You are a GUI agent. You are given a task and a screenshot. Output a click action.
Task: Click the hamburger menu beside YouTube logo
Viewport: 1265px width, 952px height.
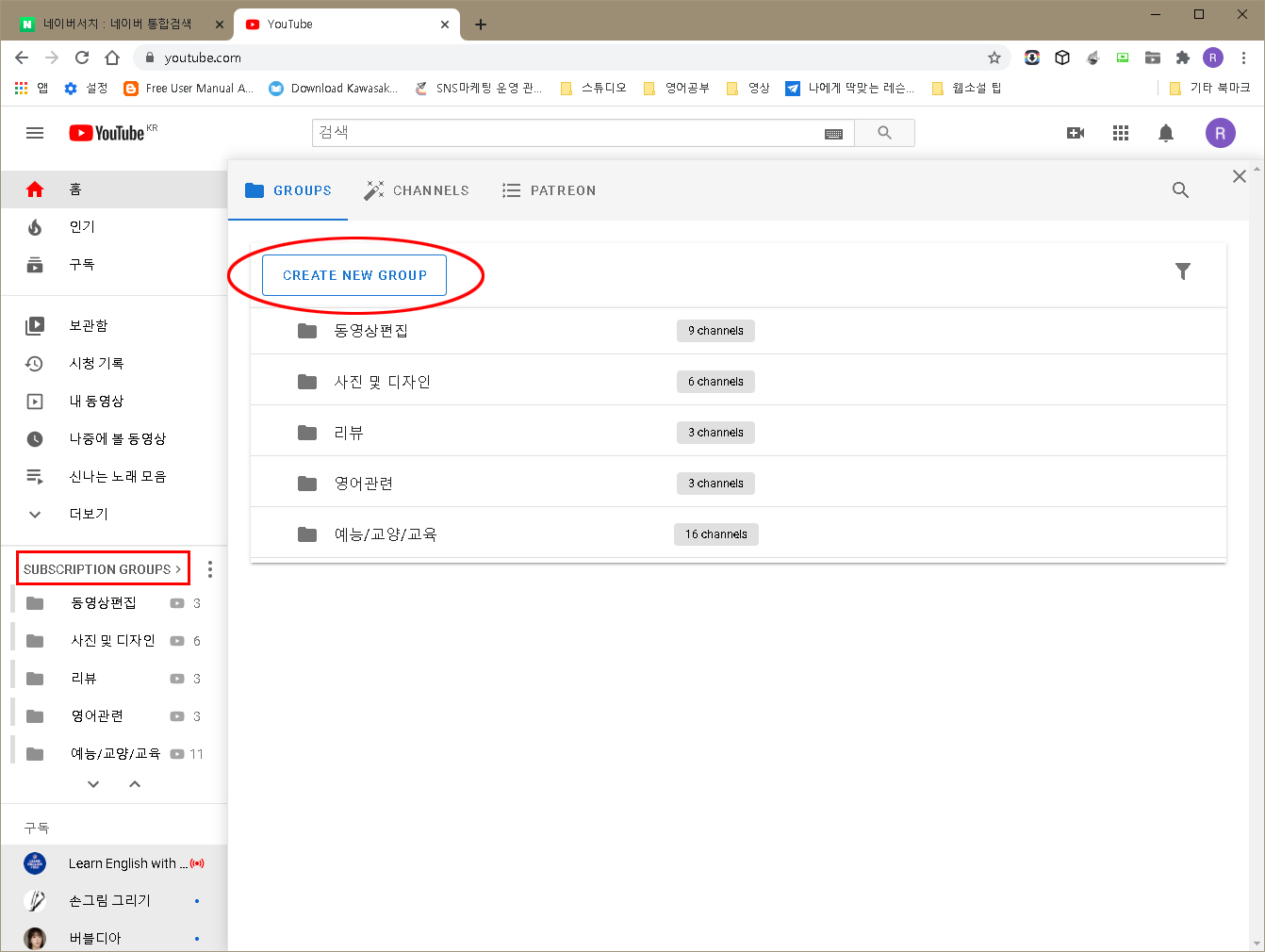35,133
